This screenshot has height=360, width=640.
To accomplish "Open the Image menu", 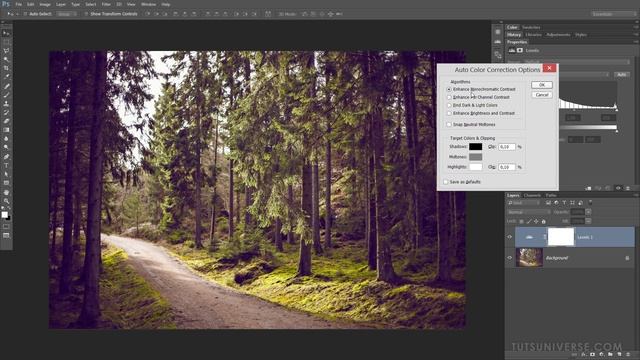I will (45, 4).
